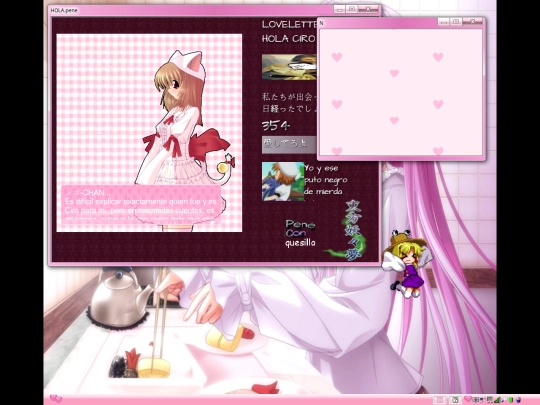Screen dimensions: 540x405
Task: Click the blue mouse tray icon
Action: [518, 400]
